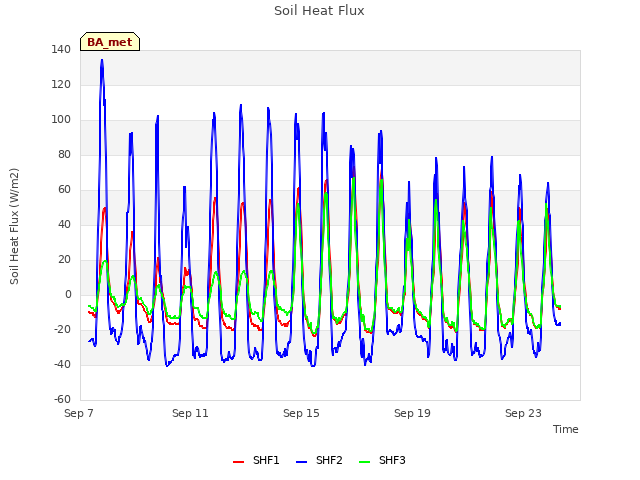Viewport: 640px width, 480px height.
Task: Click the red SHF1 legend marker
Action: [238, 462]
